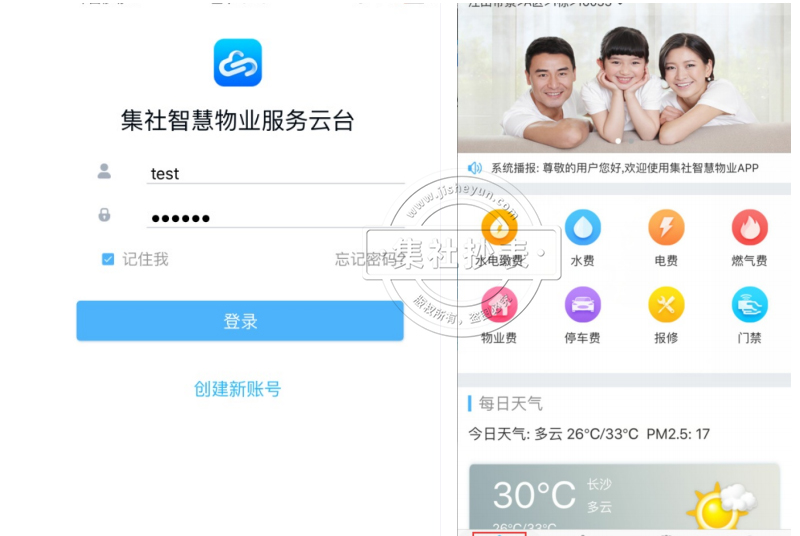Expand the address selector at top

pyautogui.click(x=546, y=3)
